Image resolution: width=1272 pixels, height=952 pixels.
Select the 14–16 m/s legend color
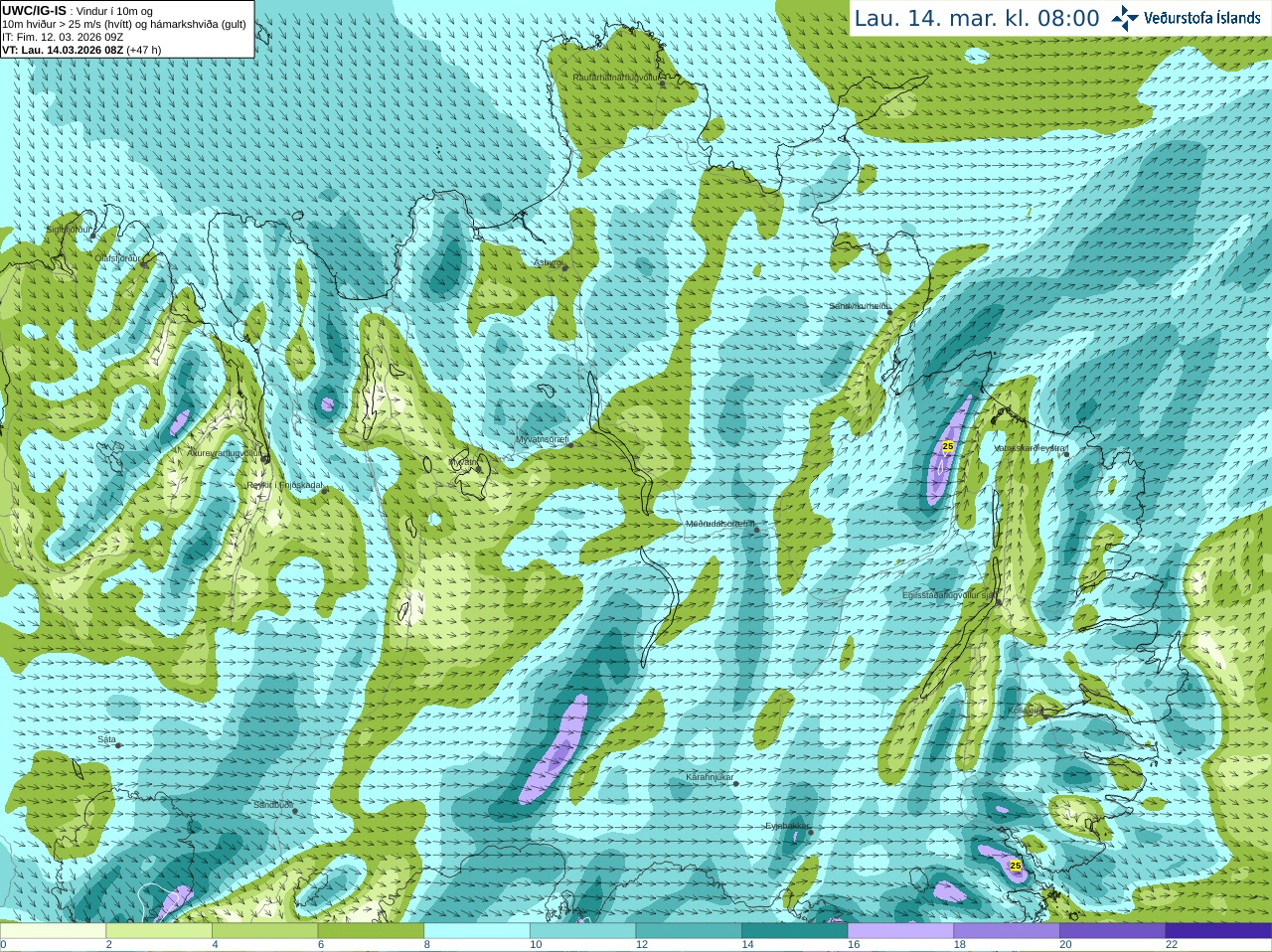(x=795, y=931)
